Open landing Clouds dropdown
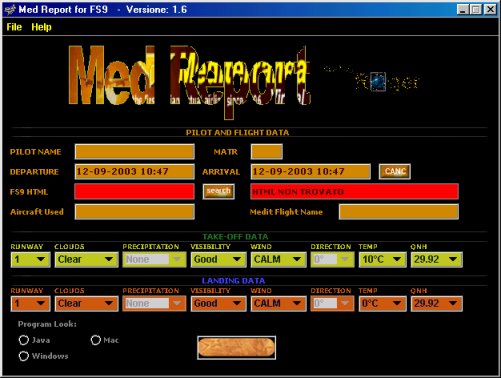 coord(86,304)
